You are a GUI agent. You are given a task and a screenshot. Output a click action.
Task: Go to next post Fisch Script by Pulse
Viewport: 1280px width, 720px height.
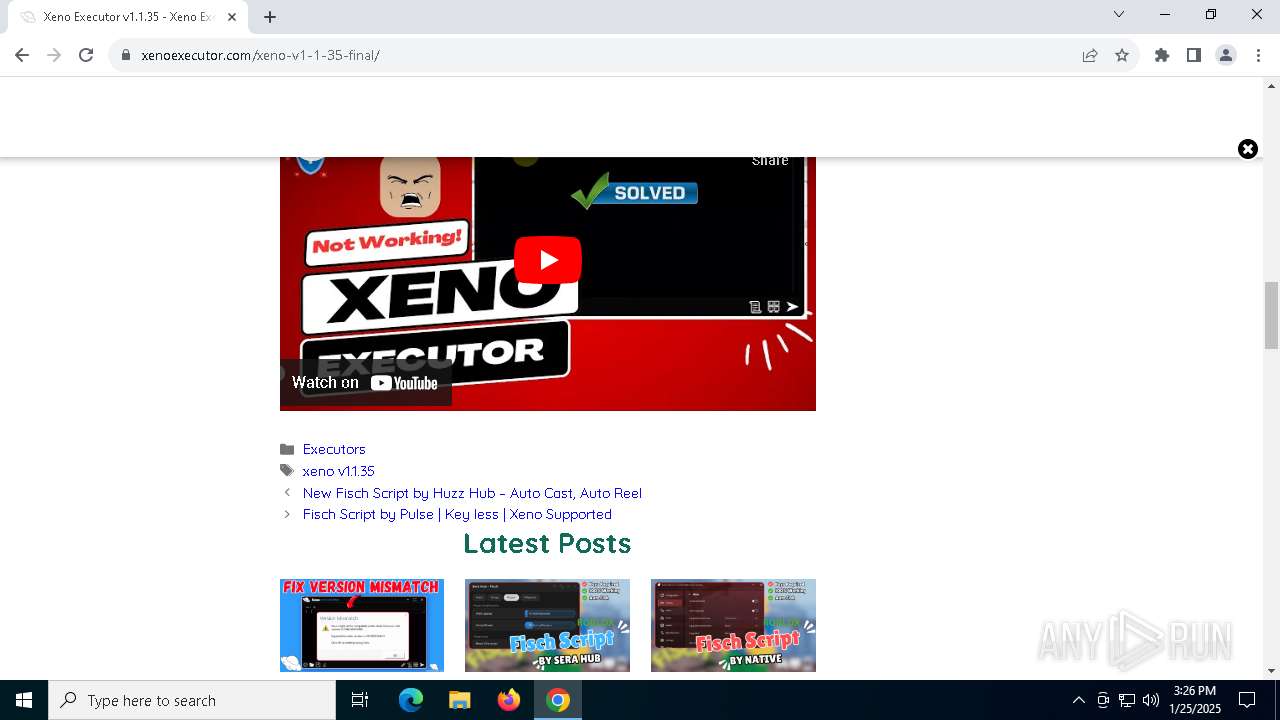(x=457, y=514)
